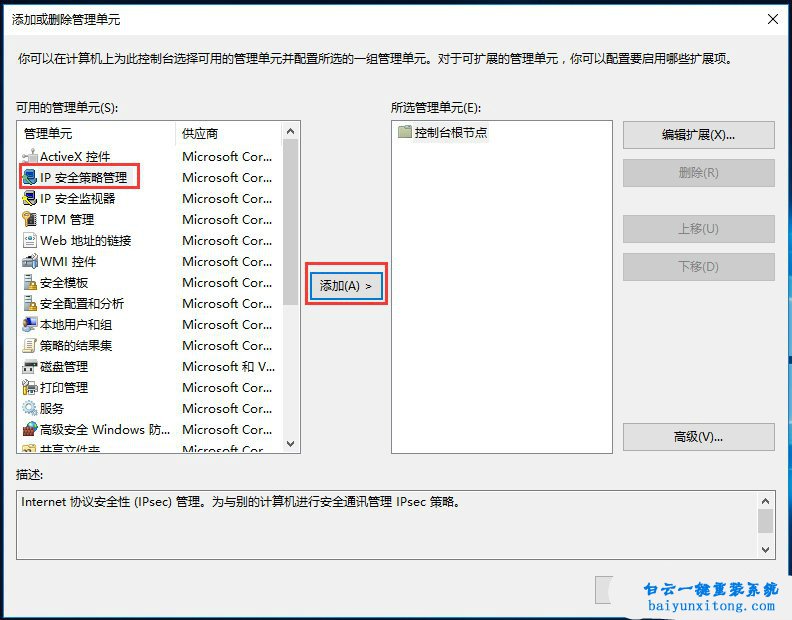Select the Web 地址的链接 icon
This screenshot has height=620, width=792.
(x=30, y=240)
